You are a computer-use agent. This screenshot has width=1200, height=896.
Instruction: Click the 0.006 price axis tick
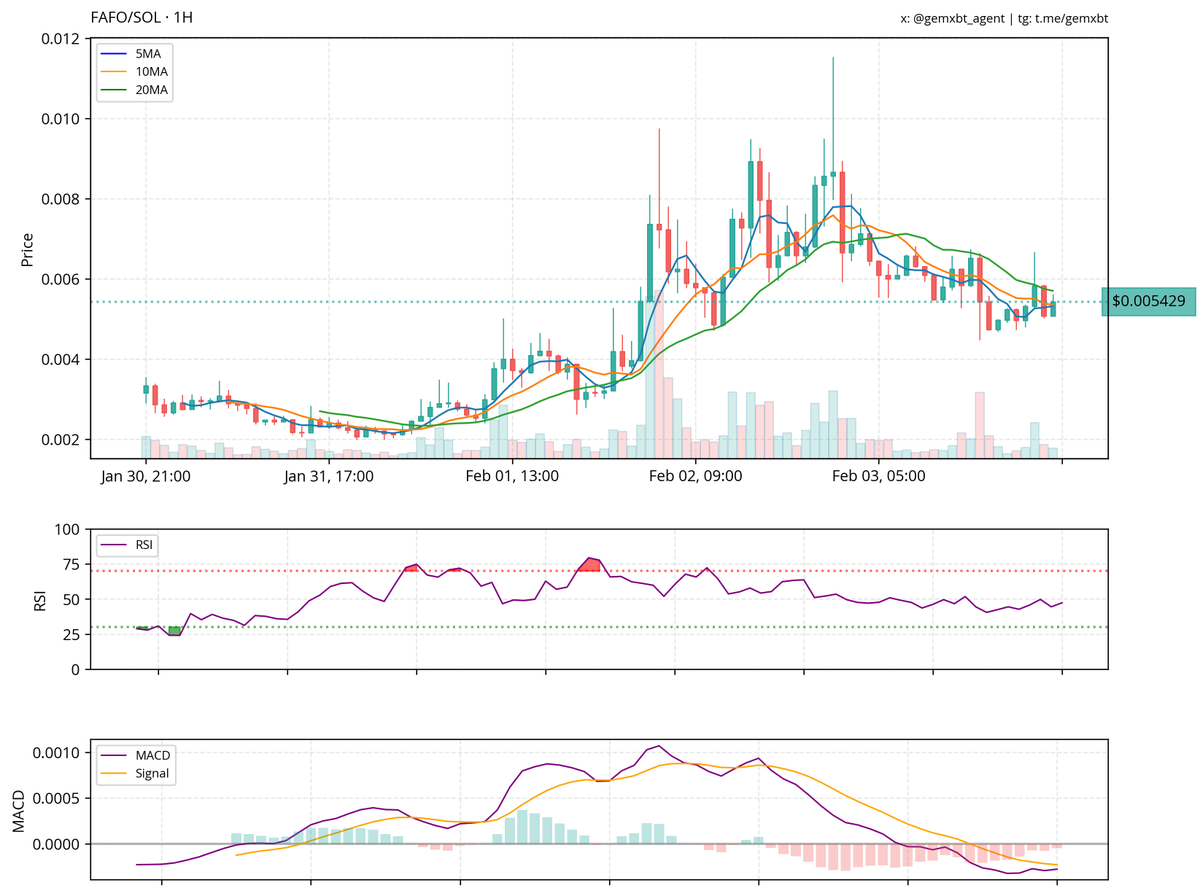coord(61,279)
